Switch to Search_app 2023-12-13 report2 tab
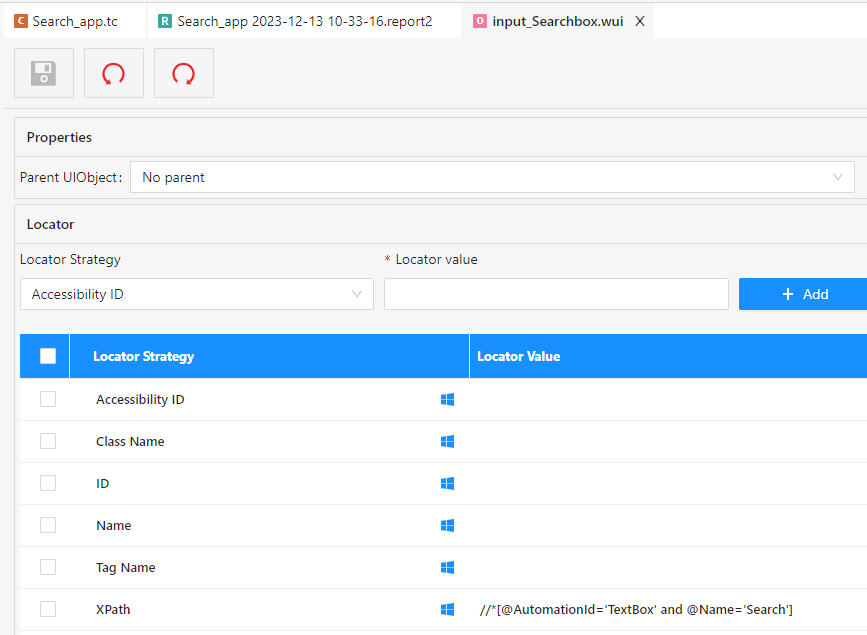Viewport: 867px width, 635px height. pos(304,21)
